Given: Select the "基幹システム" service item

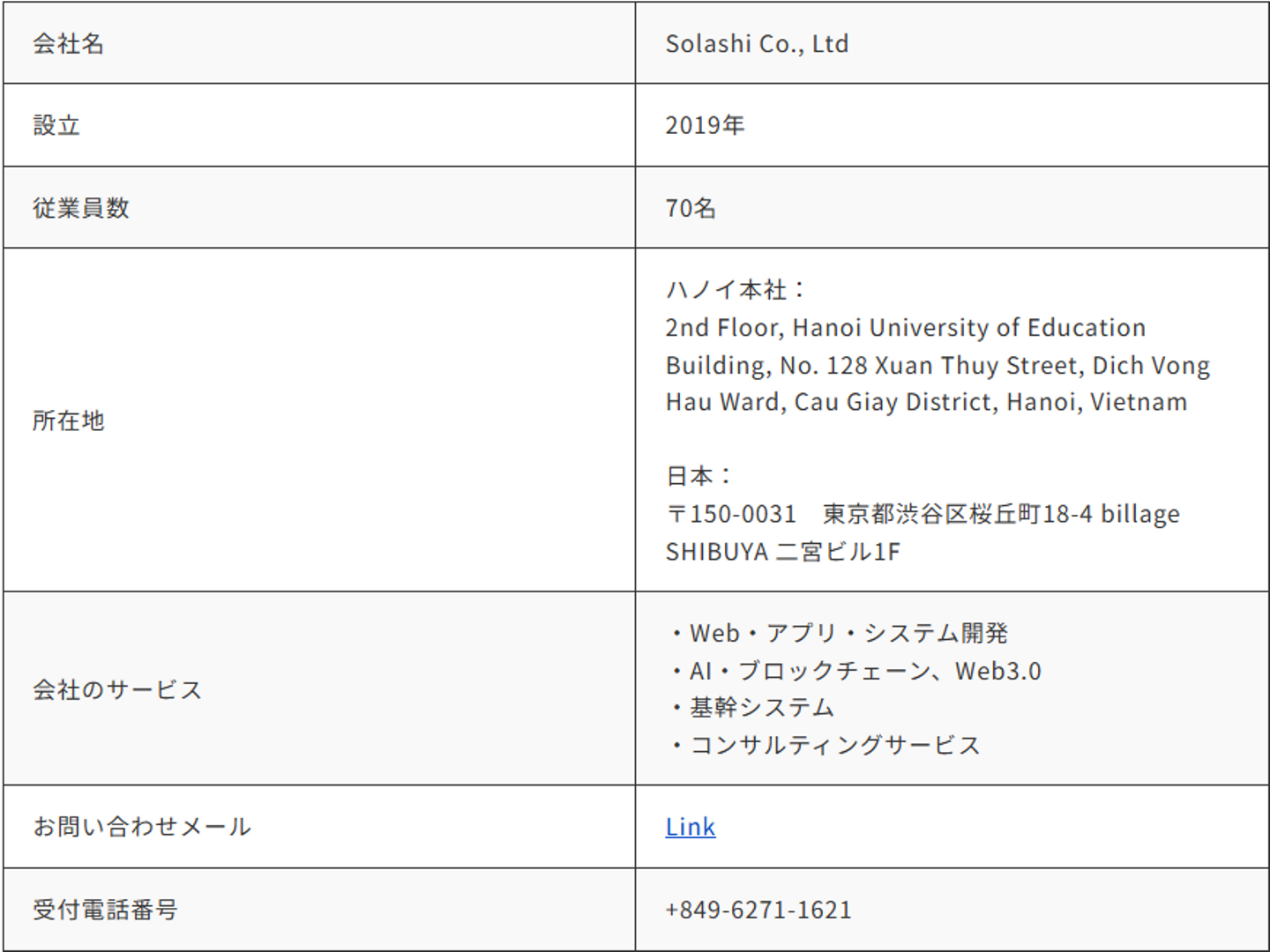Looking at the screenshot, I should point(761,708).
